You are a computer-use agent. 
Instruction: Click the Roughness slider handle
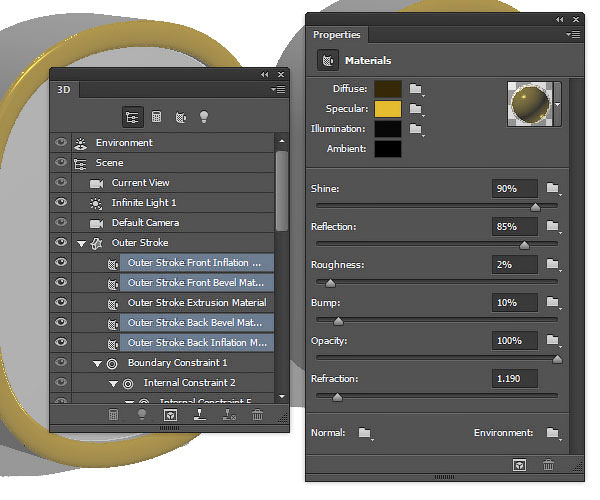click(x=330, y=283)
